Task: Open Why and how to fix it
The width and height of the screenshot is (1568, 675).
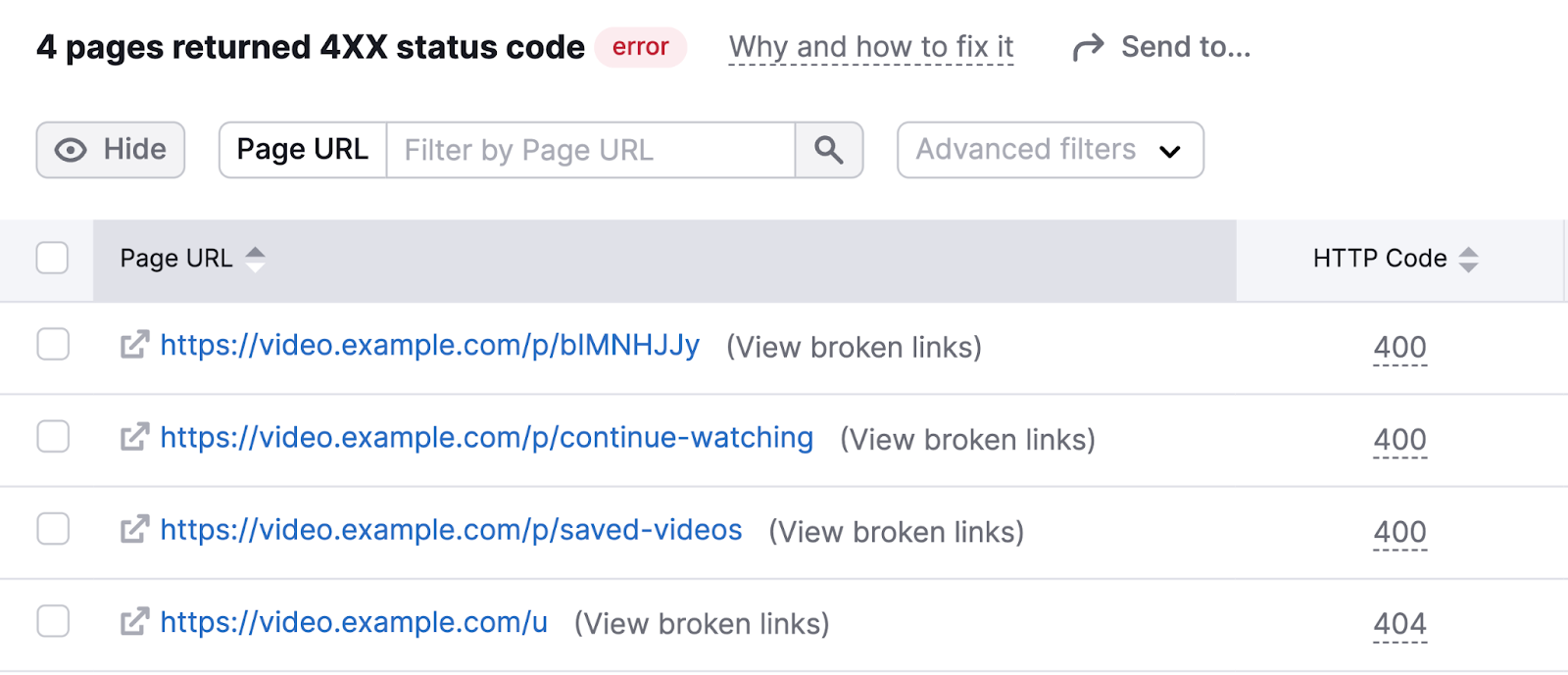Action: tap(870, 46)
